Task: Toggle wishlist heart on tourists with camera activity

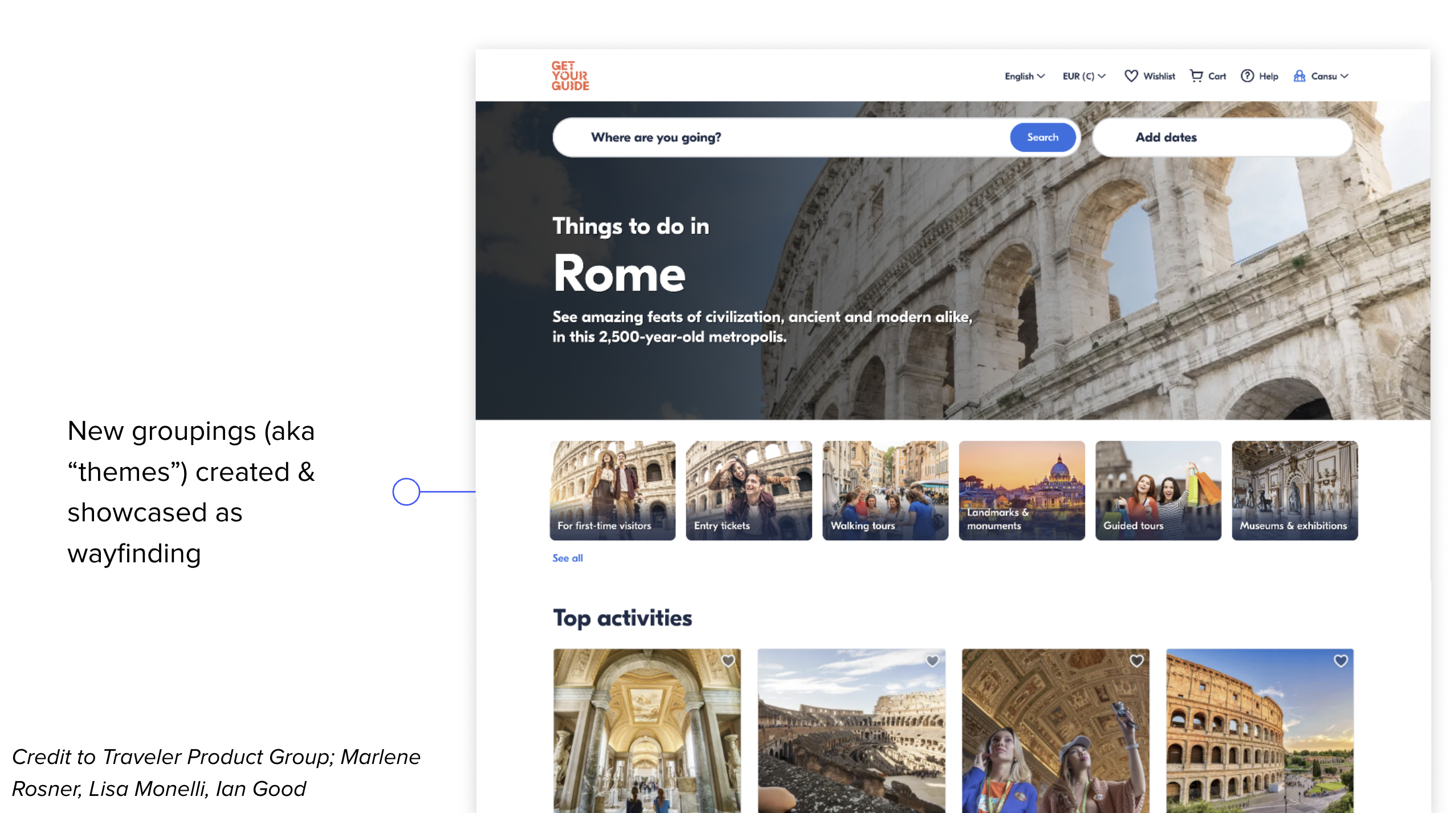Action: [1137, 661]
